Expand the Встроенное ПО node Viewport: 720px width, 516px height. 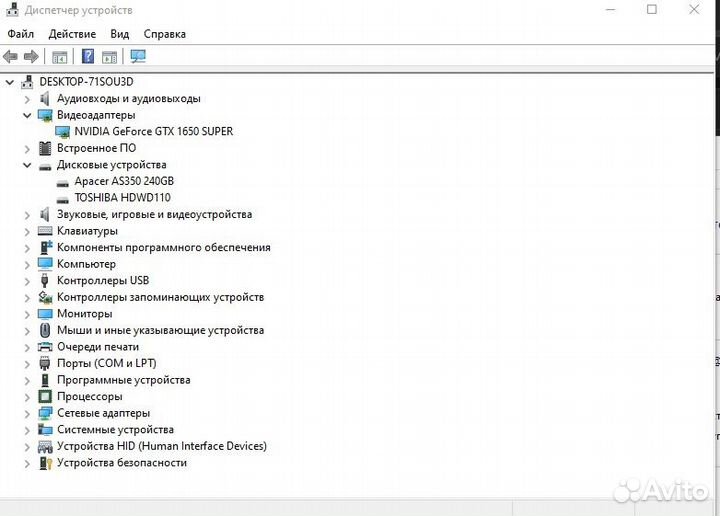pyautogui.click(x=27, y=149)
